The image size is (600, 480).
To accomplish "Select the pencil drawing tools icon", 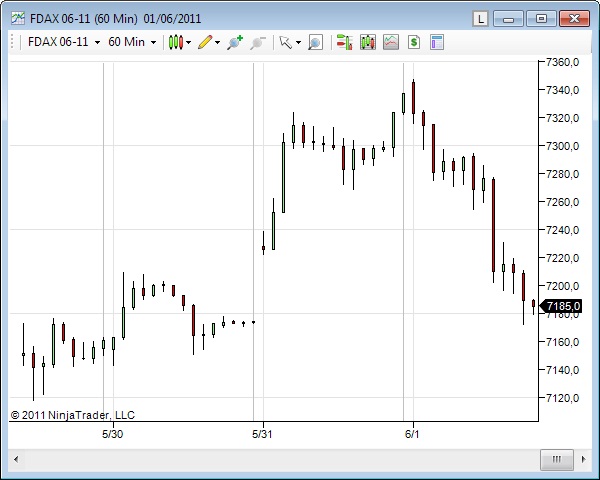I will (205, 42).
